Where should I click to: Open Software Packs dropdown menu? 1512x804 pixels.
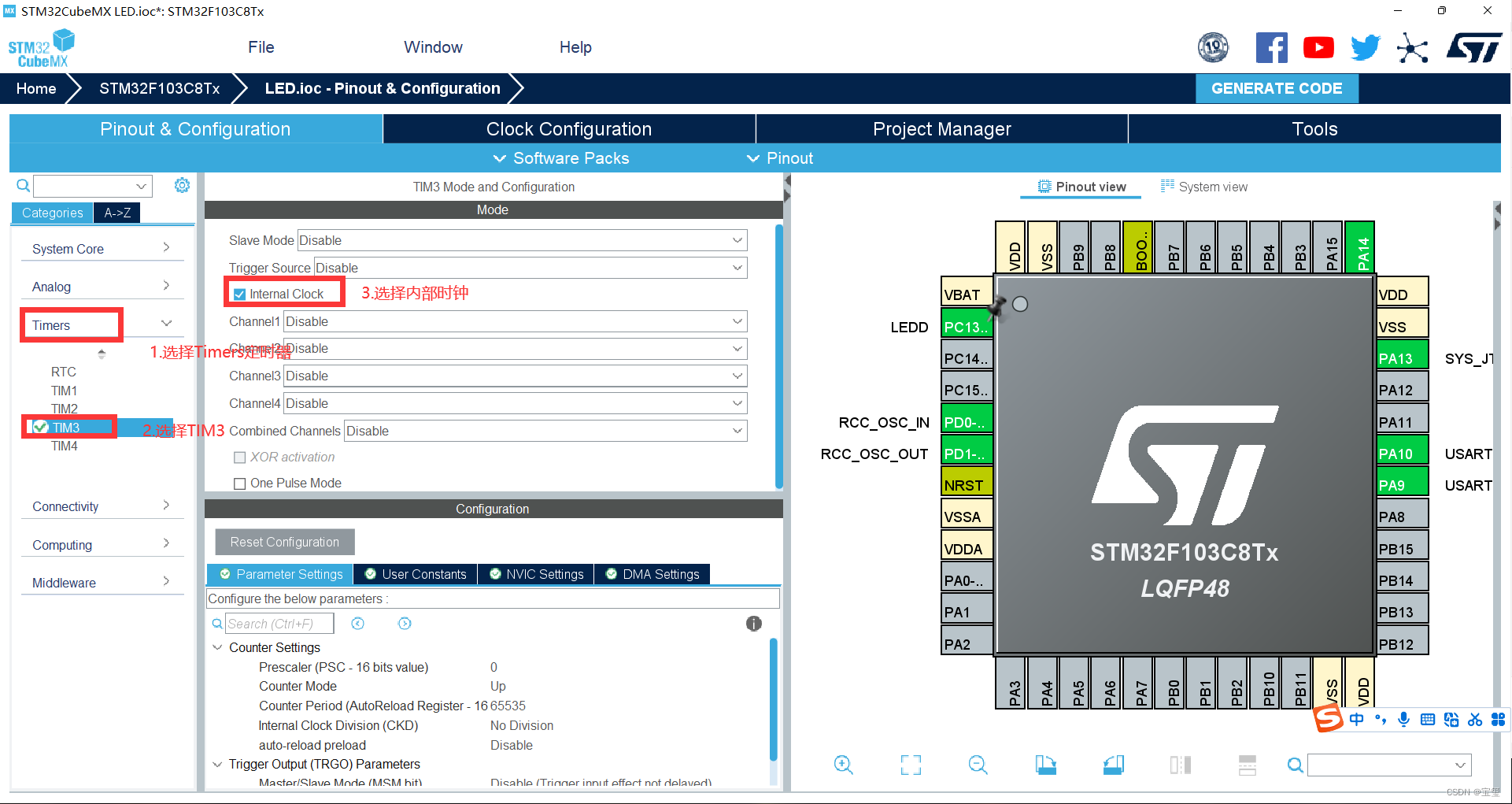pos(561,158)
